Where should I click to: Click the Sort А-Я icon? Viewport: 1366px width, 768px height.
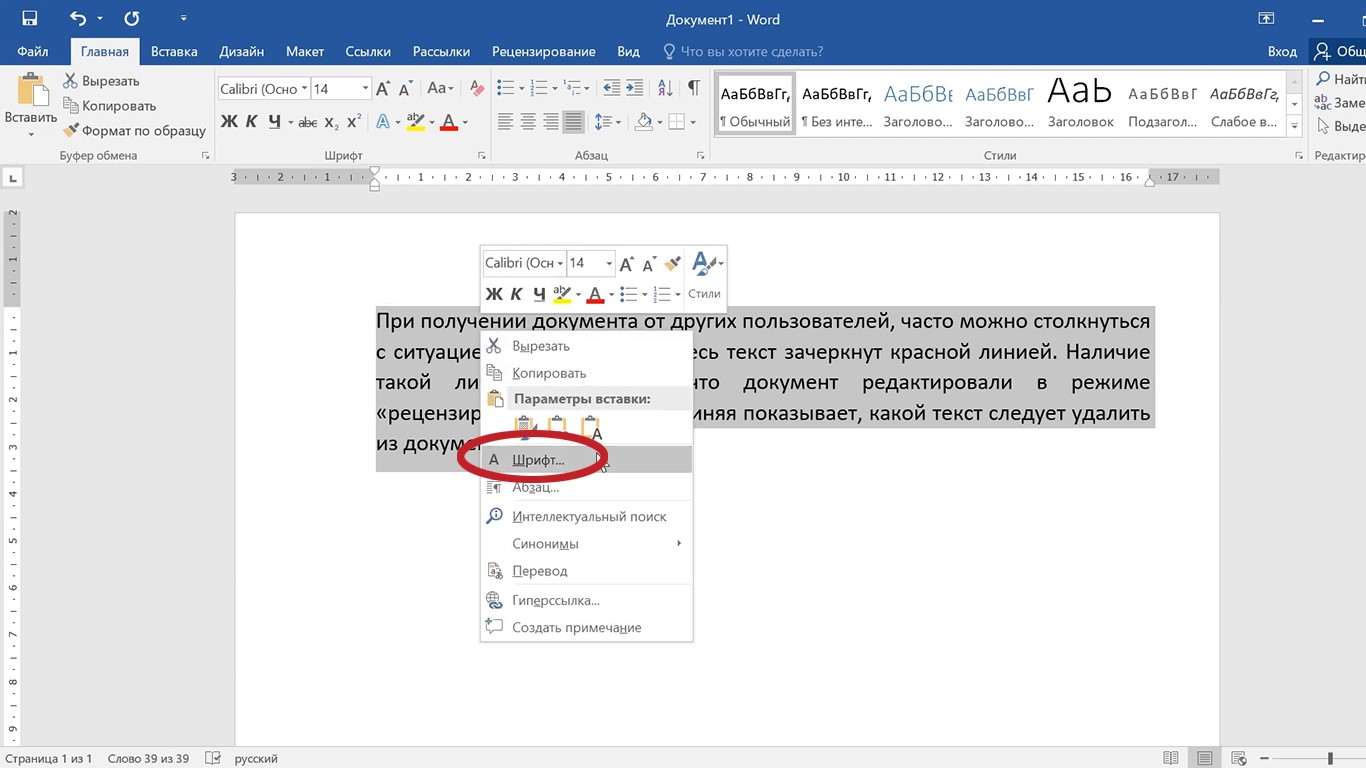(x=666, y=88)
